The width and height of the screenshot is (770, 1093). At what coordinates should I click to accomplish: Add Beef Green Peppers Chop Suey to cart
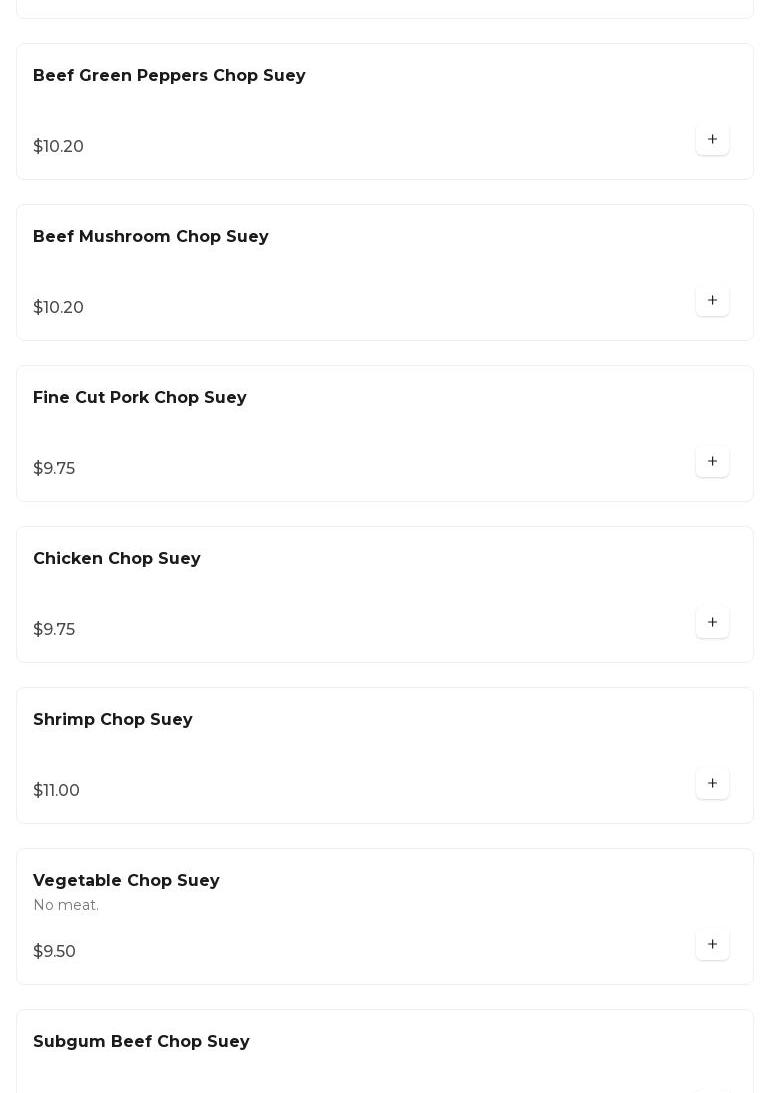click(x=712, y=139)
